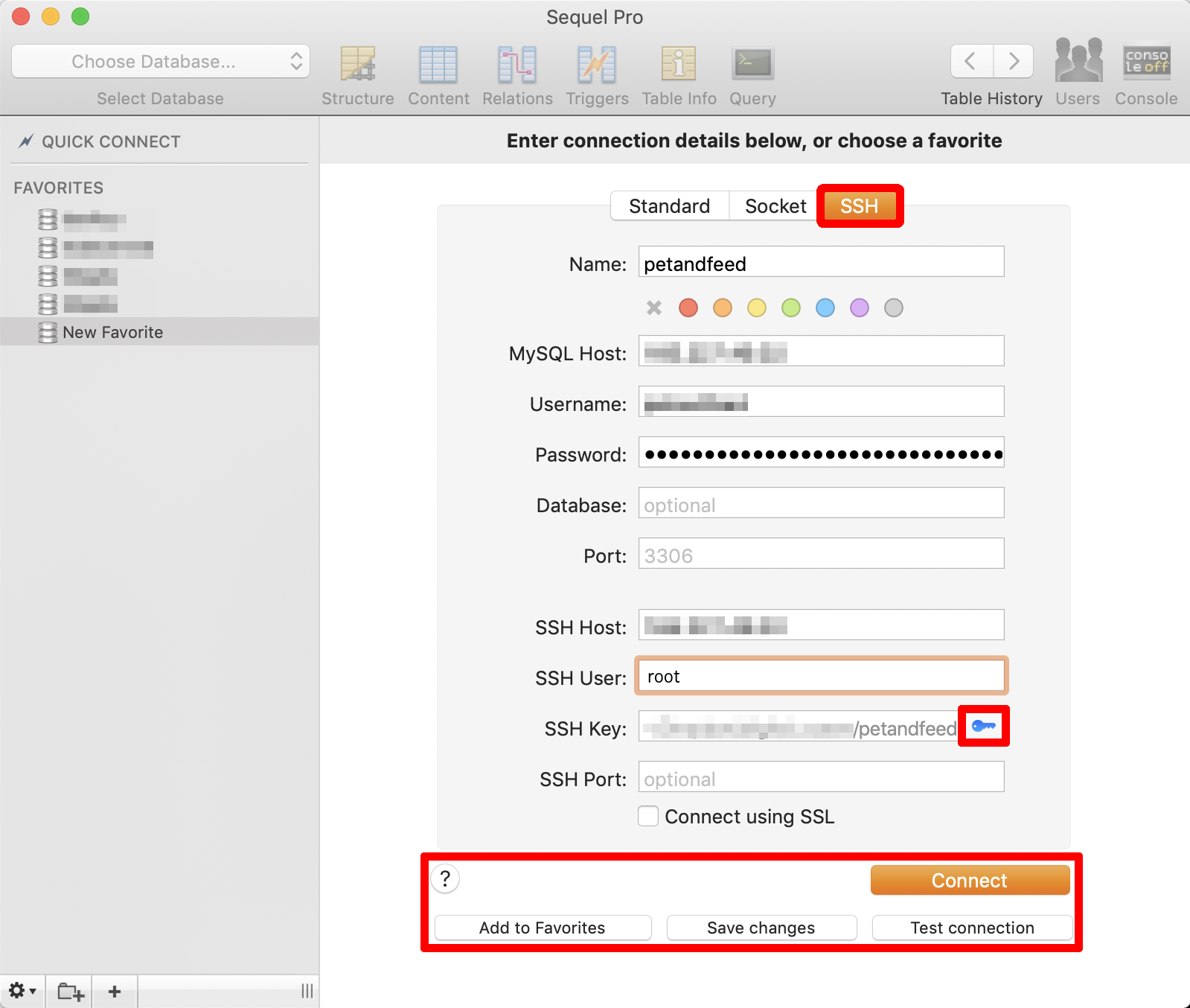Show the Console toolbar icon

pyautogui.click(x=1146, y=61)
